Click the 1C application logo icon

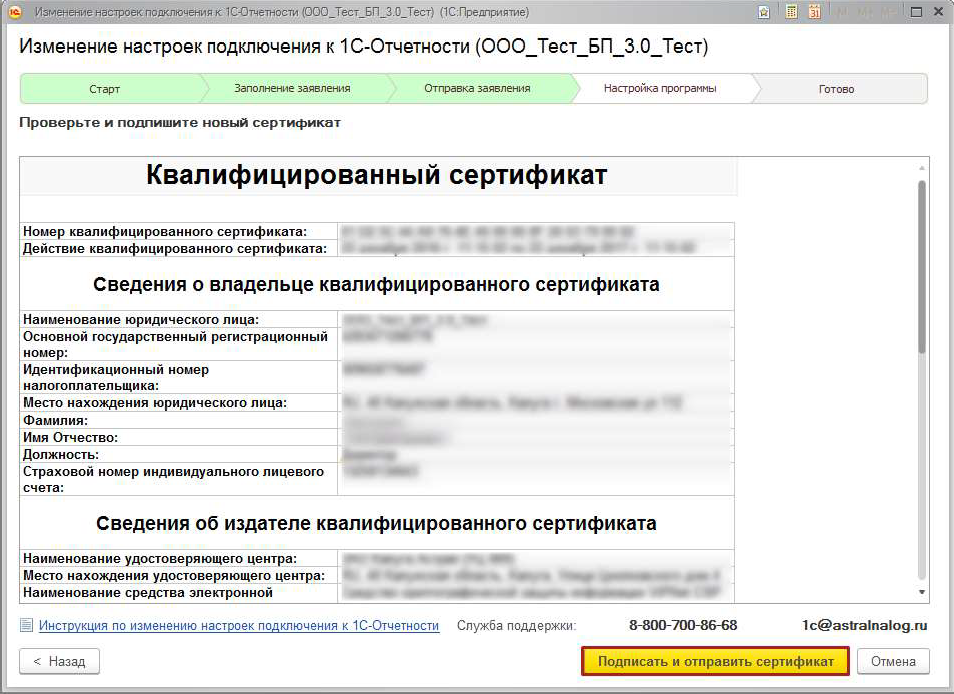click(15, 12)
